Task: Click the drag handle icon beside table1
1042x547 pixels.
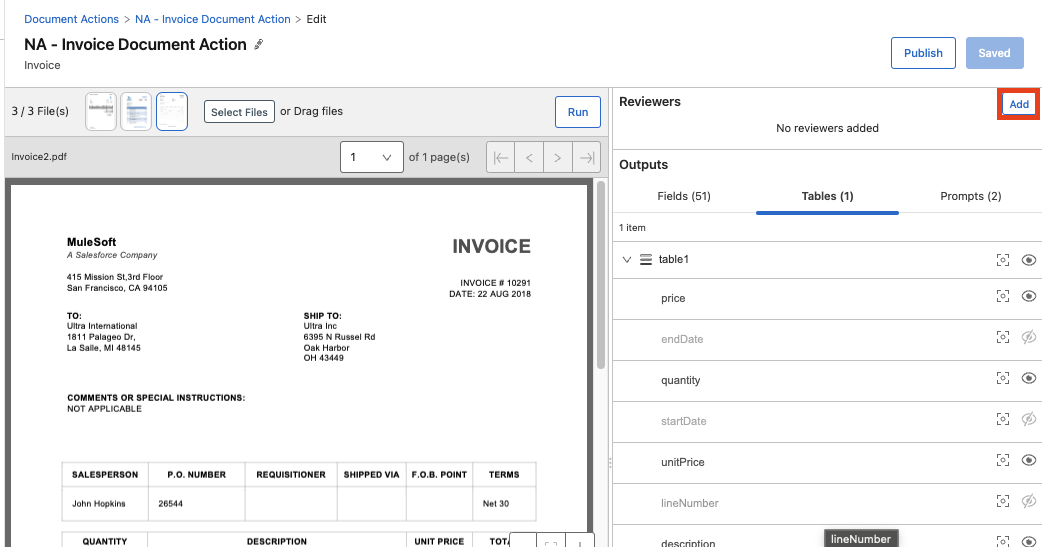Action: coord(645,259)
